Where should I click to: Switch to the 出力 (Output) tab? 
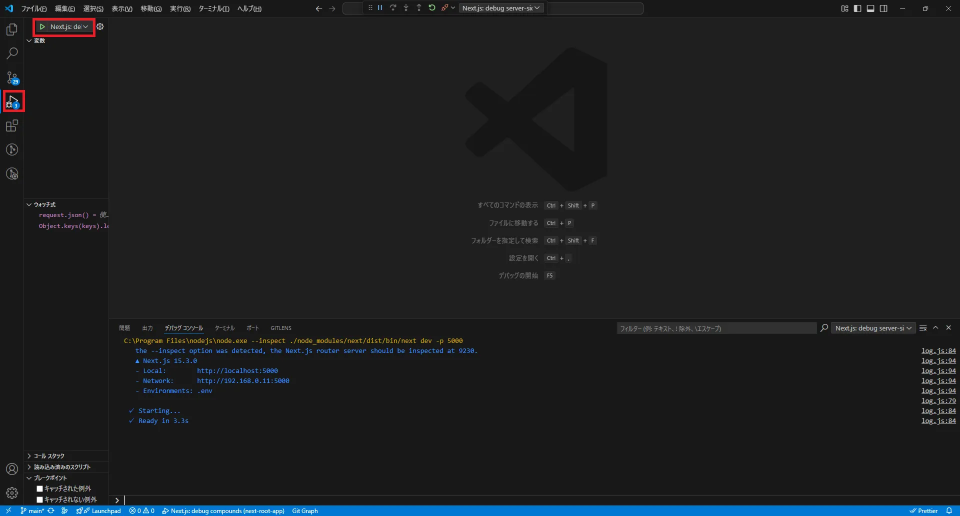click(148, 328)
